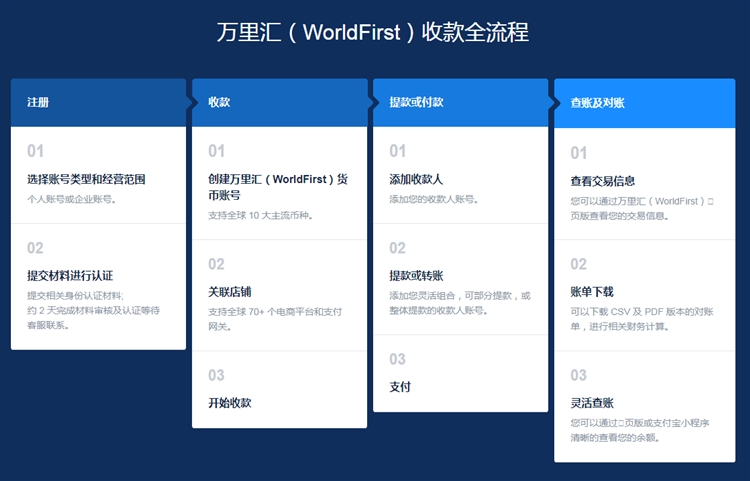Click the description 您可以通过万里汇（WorldFirst）
Image resolution: width=750 pixels, height=481 pixels.
(641, 208)
